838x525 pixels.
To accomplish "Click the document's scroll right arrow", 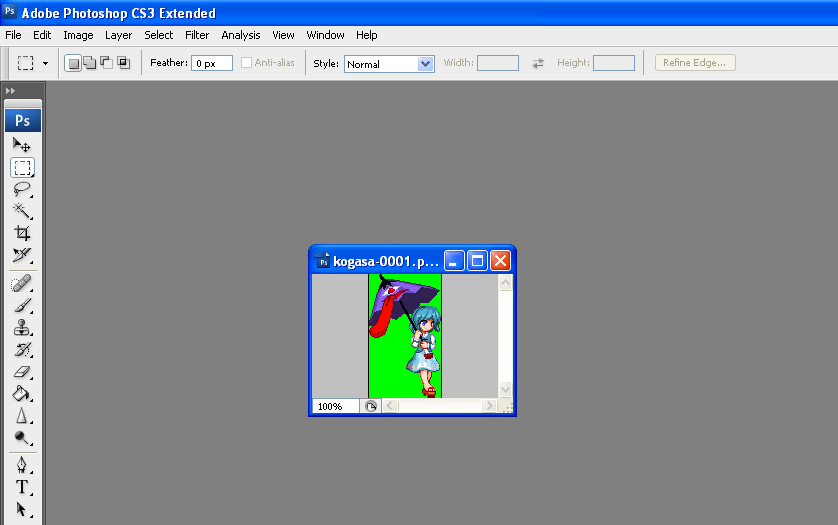I will pyautogui.click(x=488, y=406).
